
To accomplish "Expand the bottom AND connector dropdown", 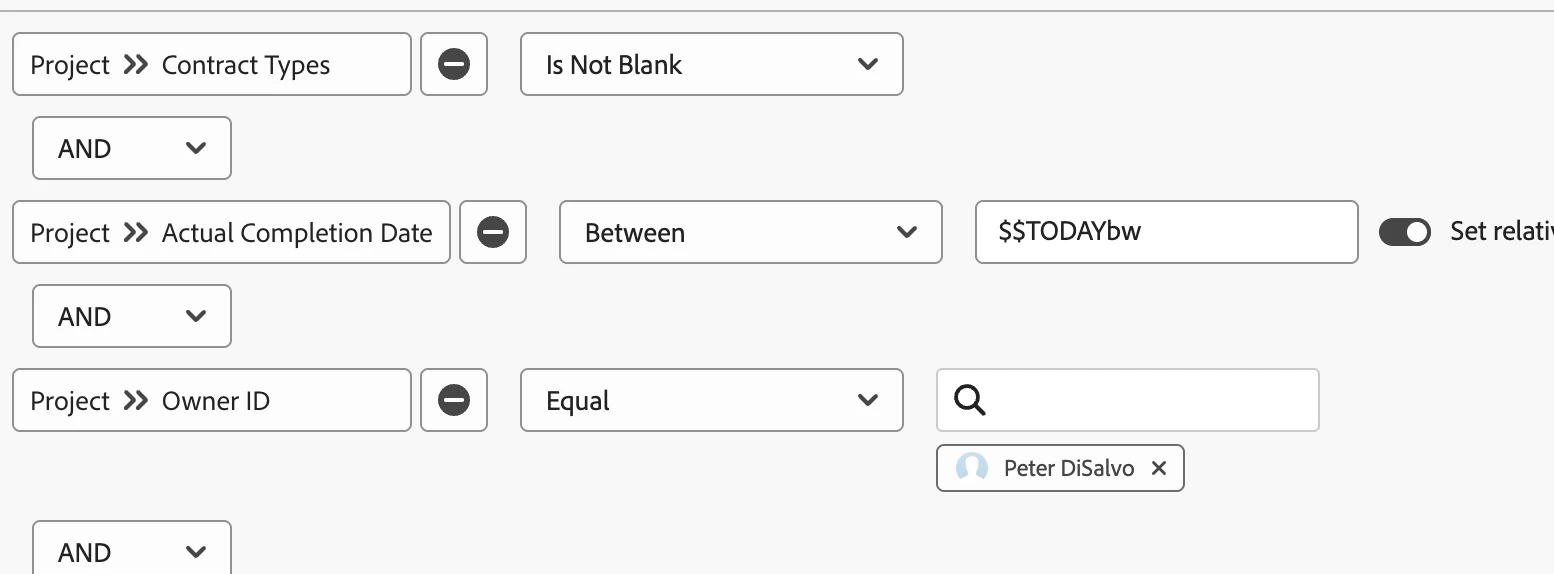I will click(131, 551).
